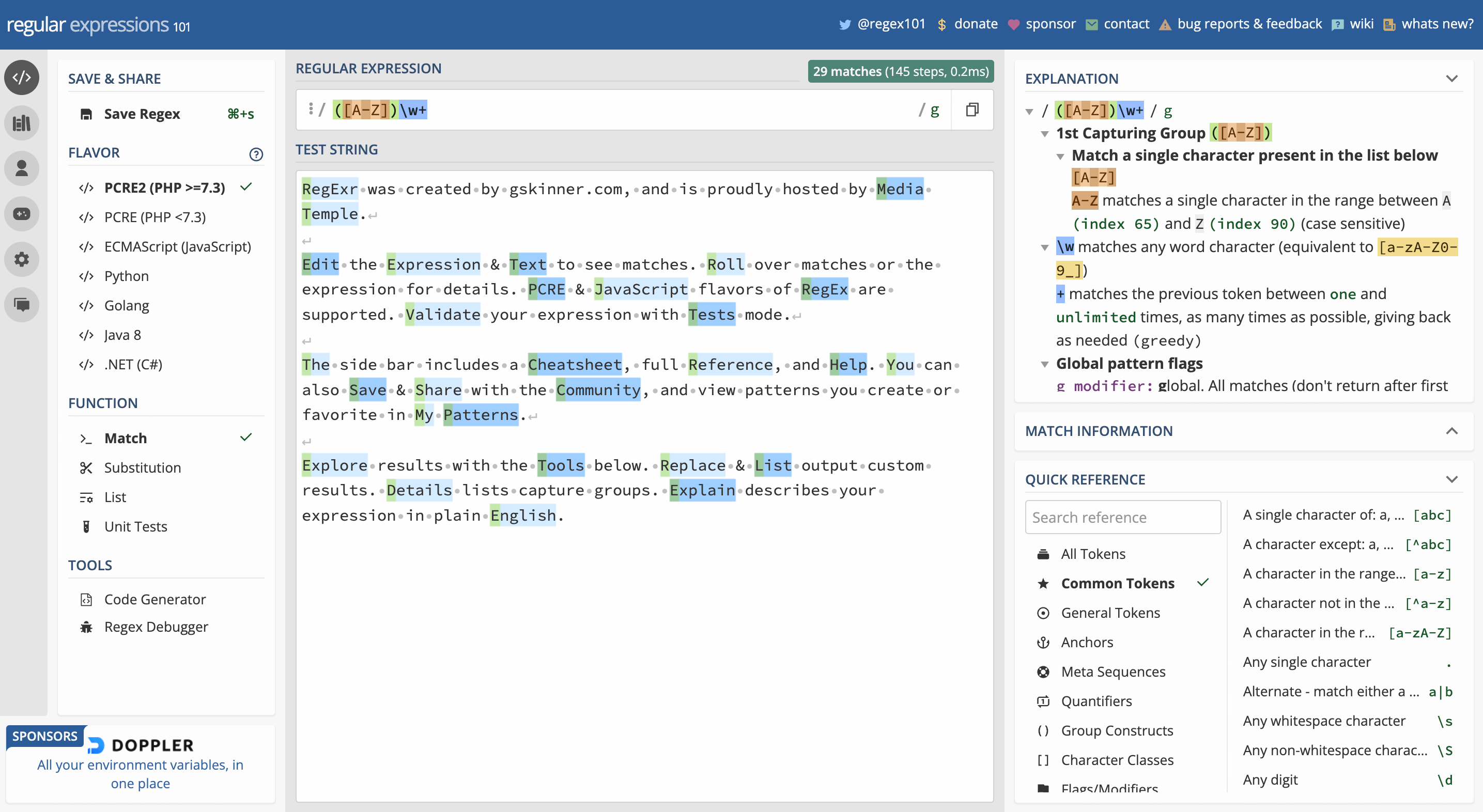Click the regex flags g selector
Screen dimensions: 1483x812
[934, 110]
